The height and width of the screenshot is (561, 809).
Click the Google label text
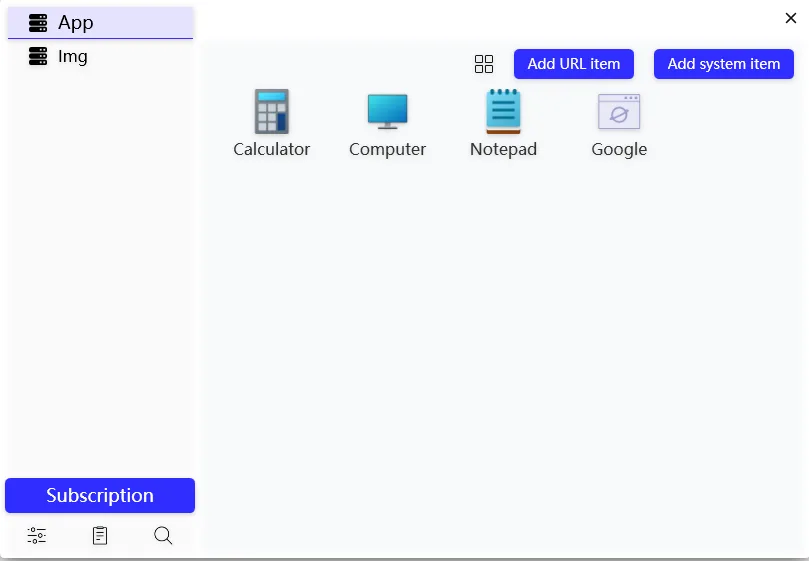[x=619, y=149]
